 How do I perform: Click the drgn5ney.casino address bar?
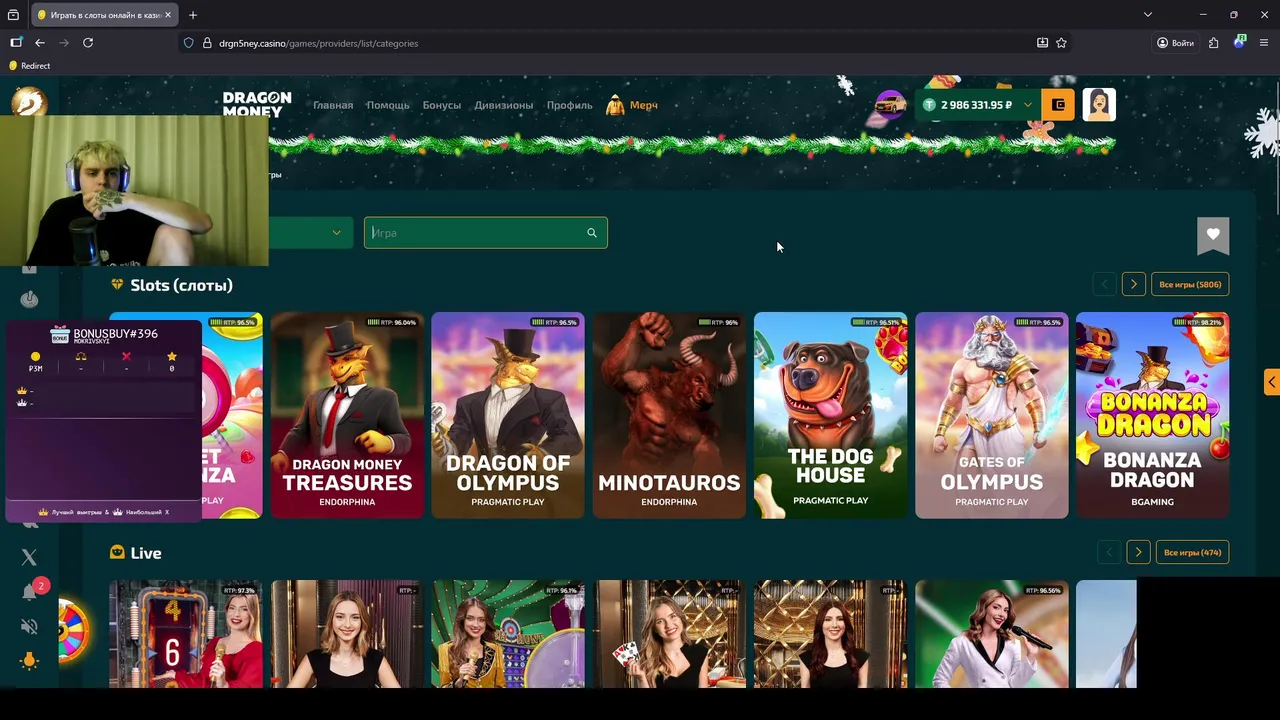point(610,43)
